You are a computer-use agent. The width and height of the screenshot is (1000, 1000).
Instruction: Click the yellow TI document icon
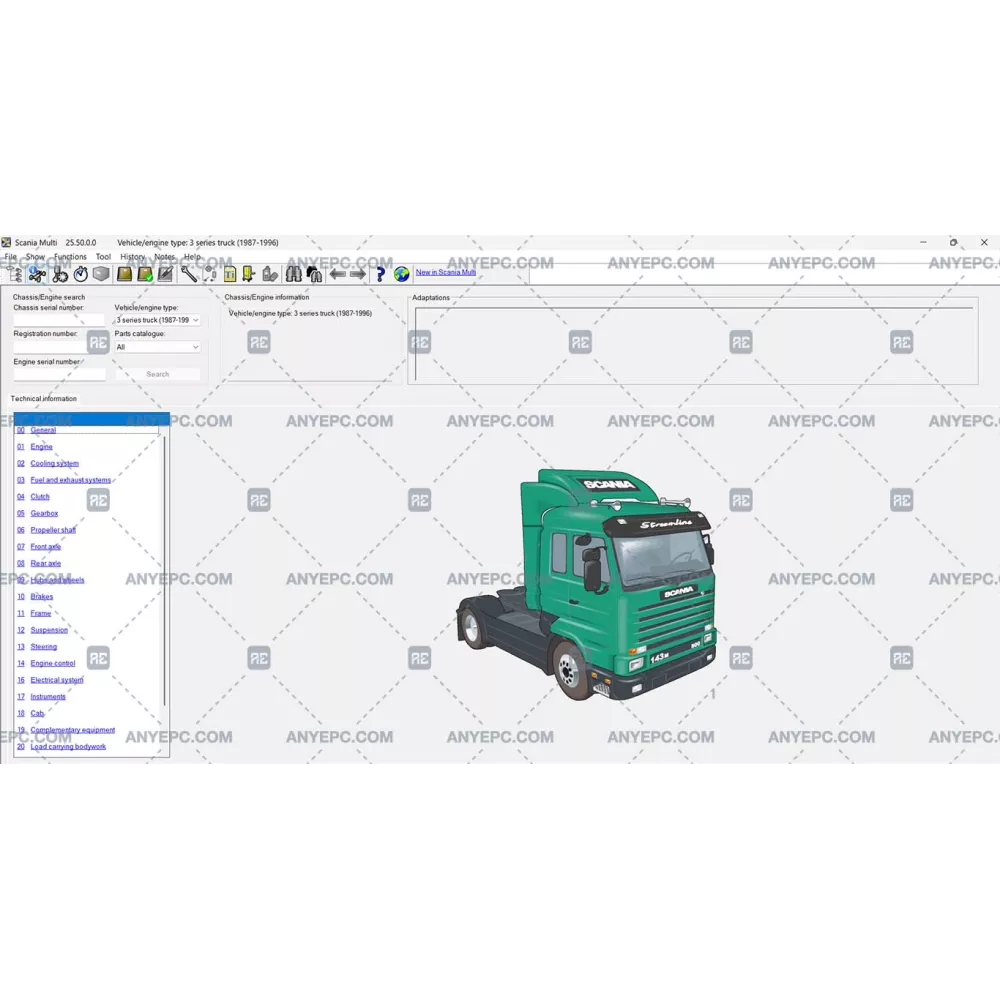coord(230,274)
